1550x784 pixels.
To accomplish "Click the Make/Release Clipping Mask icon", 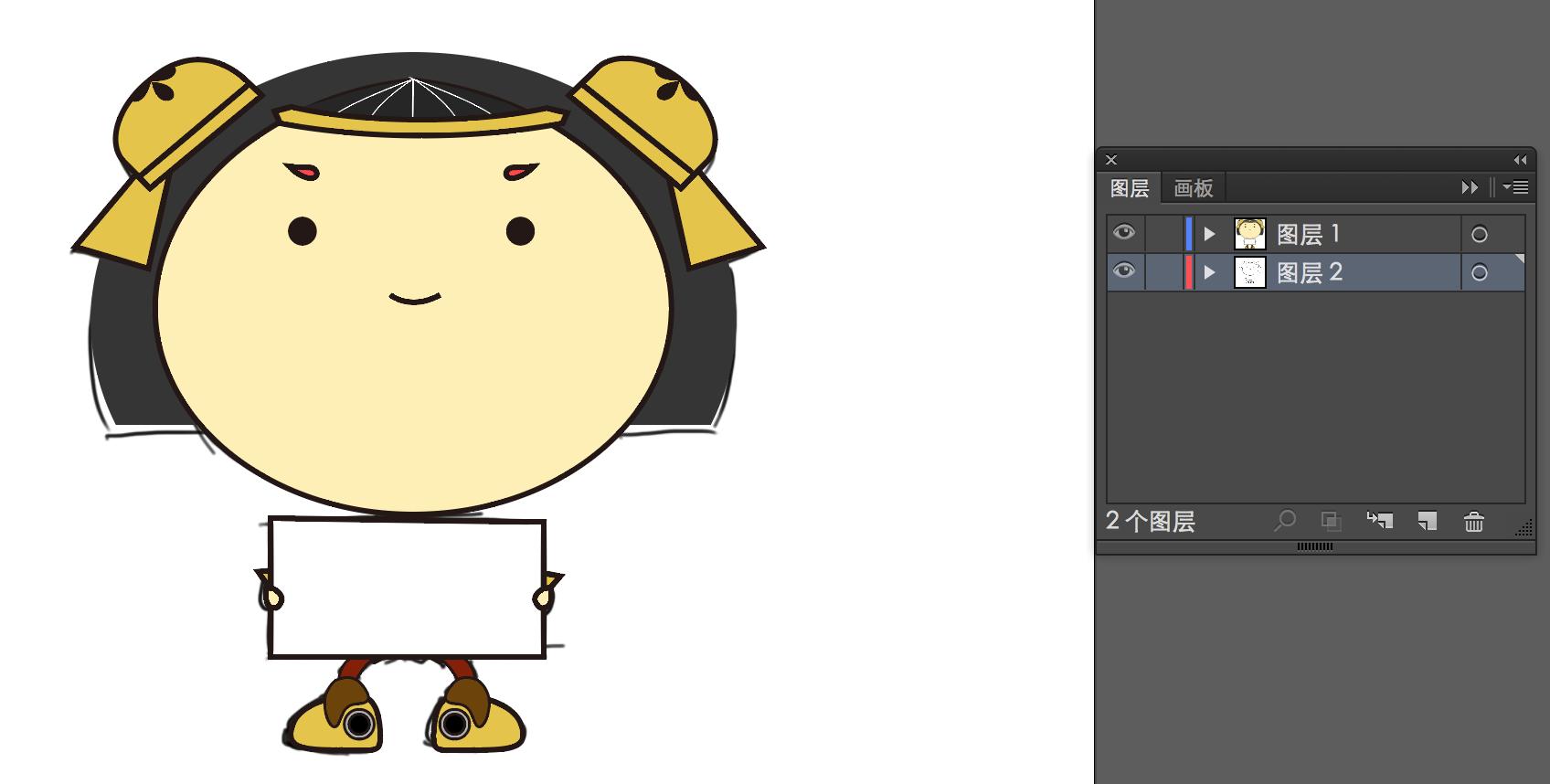I will (x=1332, y=521).
